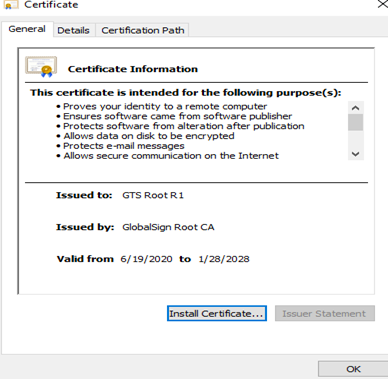Click the purposes list scrollbar thumb
This screenshot has width=388, height=379.
pyautogui.click(x=356, y=122)
